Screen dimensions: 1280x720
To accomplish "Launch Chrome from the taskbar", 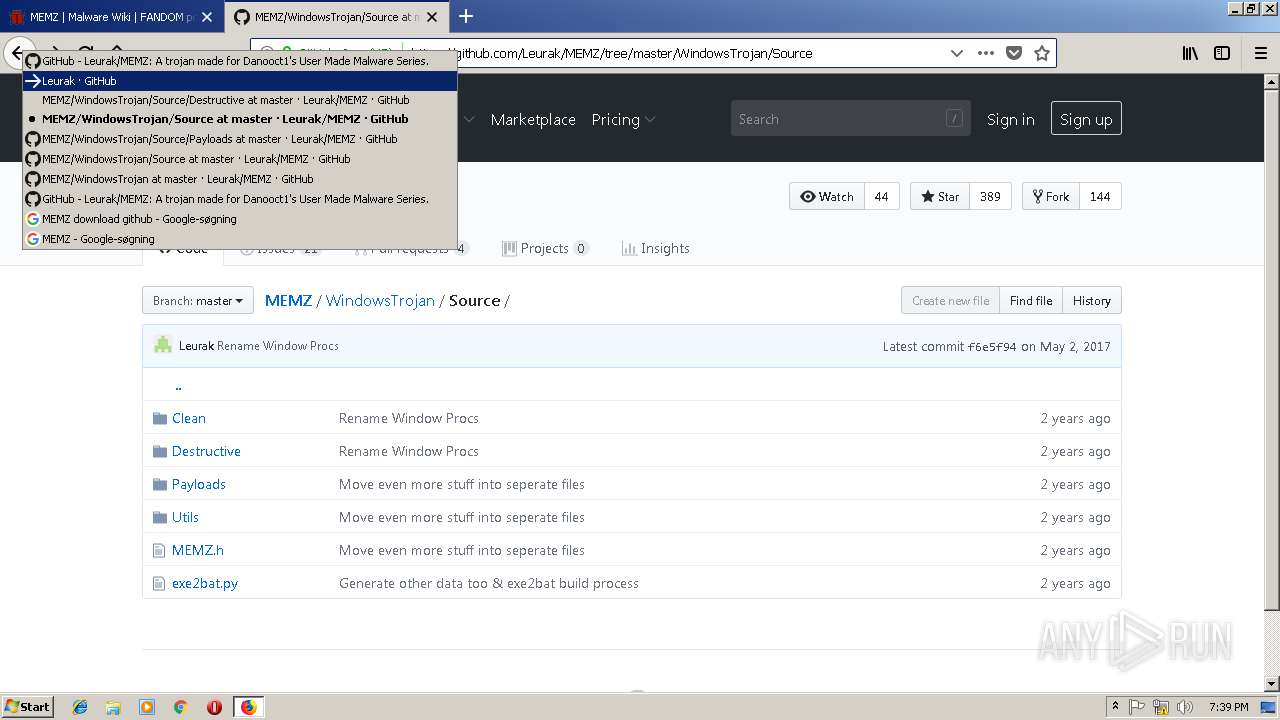I will (x=180, y=707).
